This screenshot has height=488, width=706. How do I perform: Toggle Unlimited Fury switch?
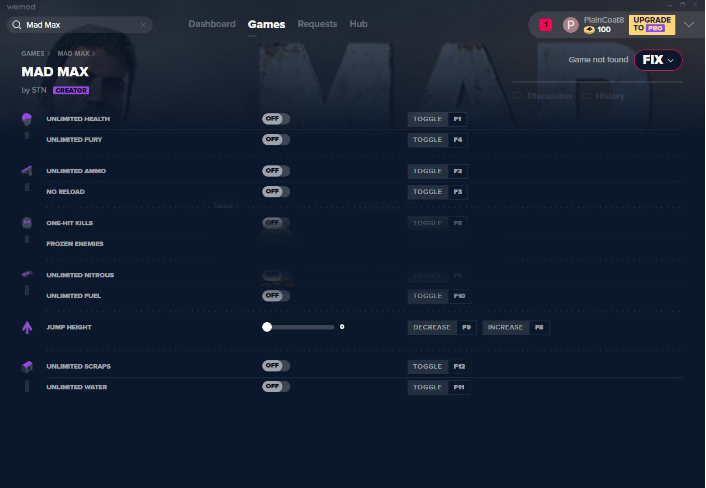(x=276, y=140)
